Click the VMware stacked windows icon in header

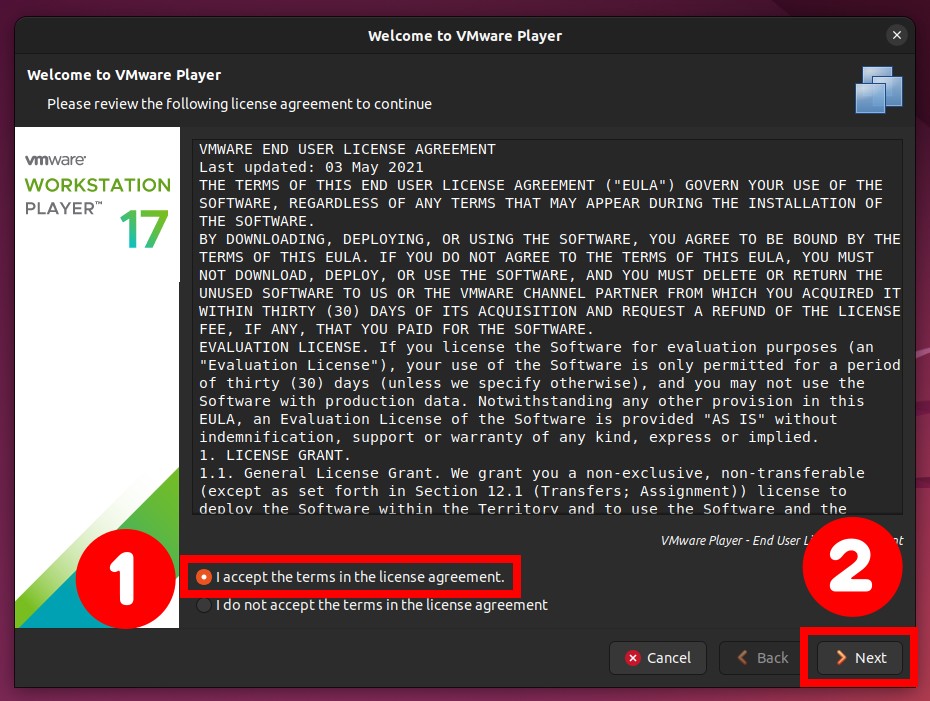pyautogui.click(x=878, y=90)
